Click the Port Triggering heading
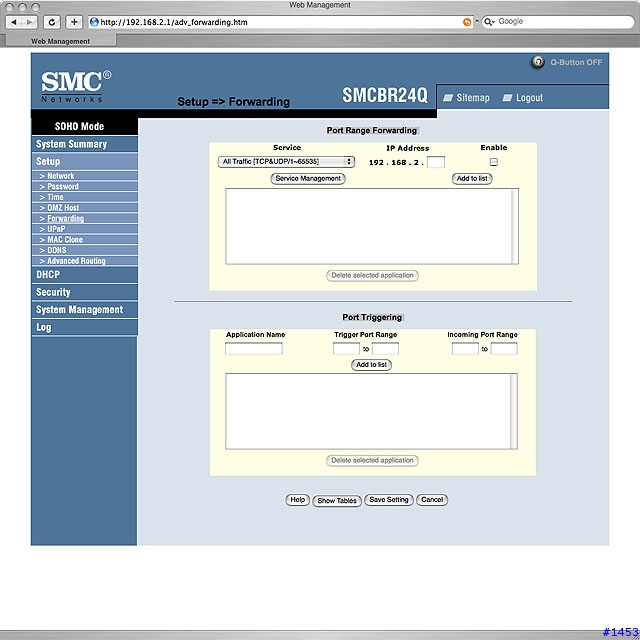Screen dimensions: 640x640 pos(372,317)
